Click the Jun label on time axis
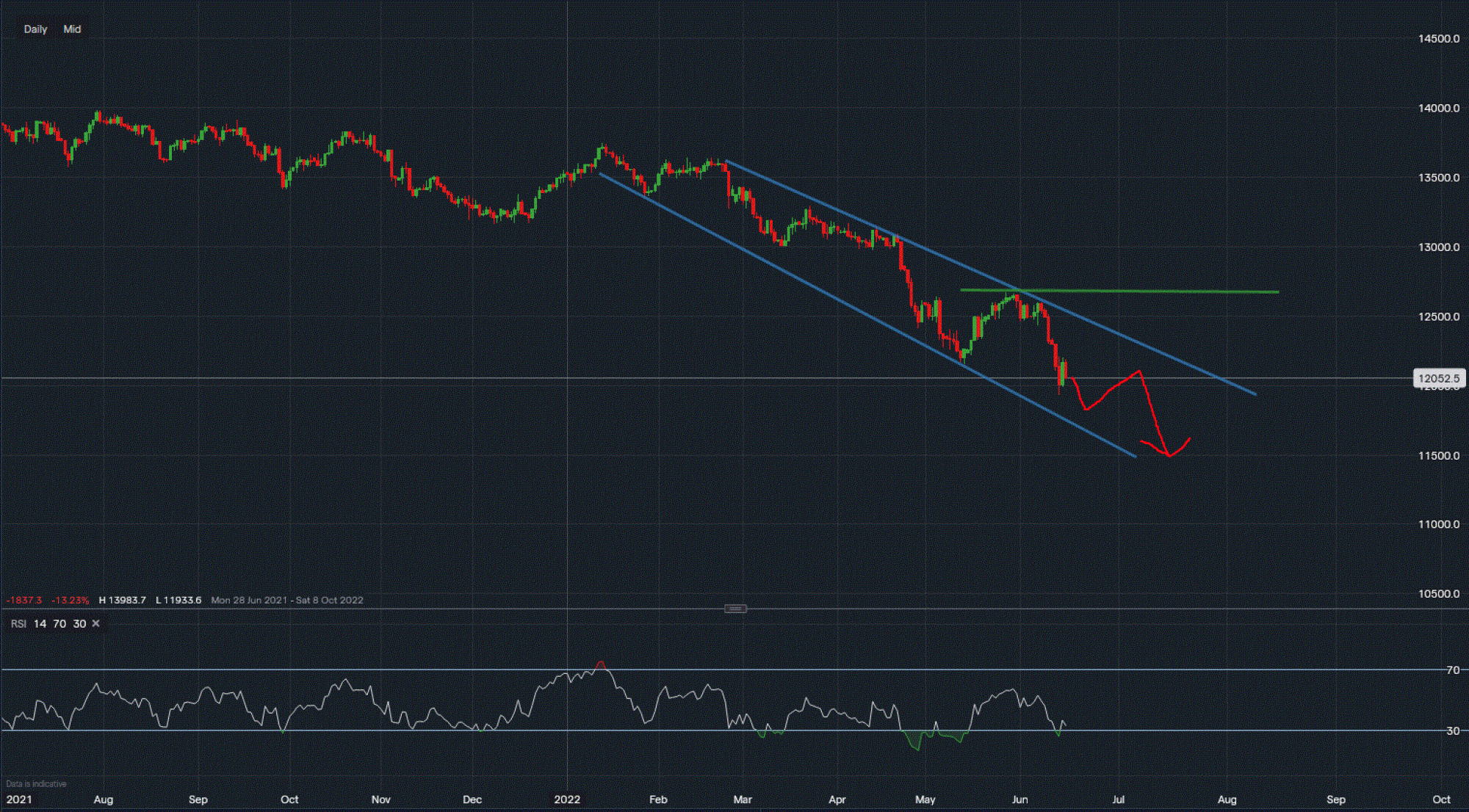 (1019, 800)
